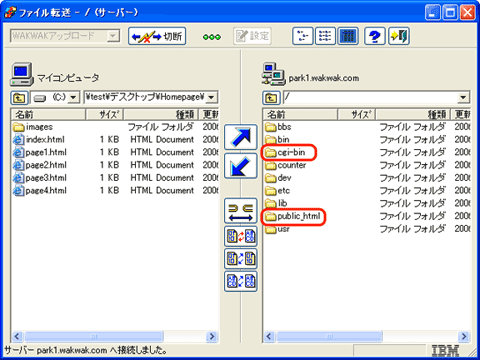Upload files with the up-right arrow
Viewport: 480px width, 360px height.
pyautogui.click(x=241, y=137)
